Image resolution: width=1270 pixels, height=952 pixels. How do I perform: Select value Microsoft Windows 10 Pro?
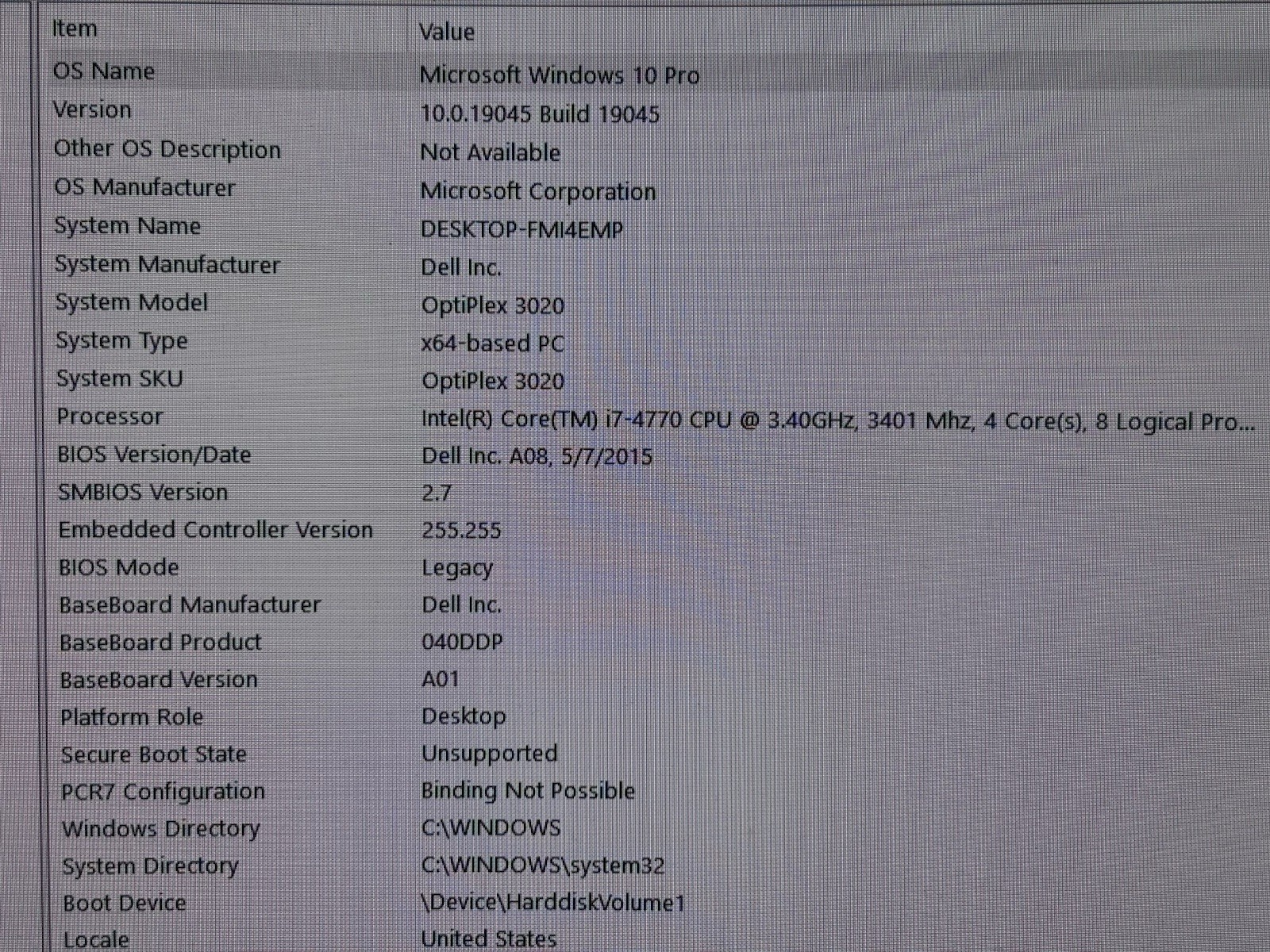coord(560,75)
